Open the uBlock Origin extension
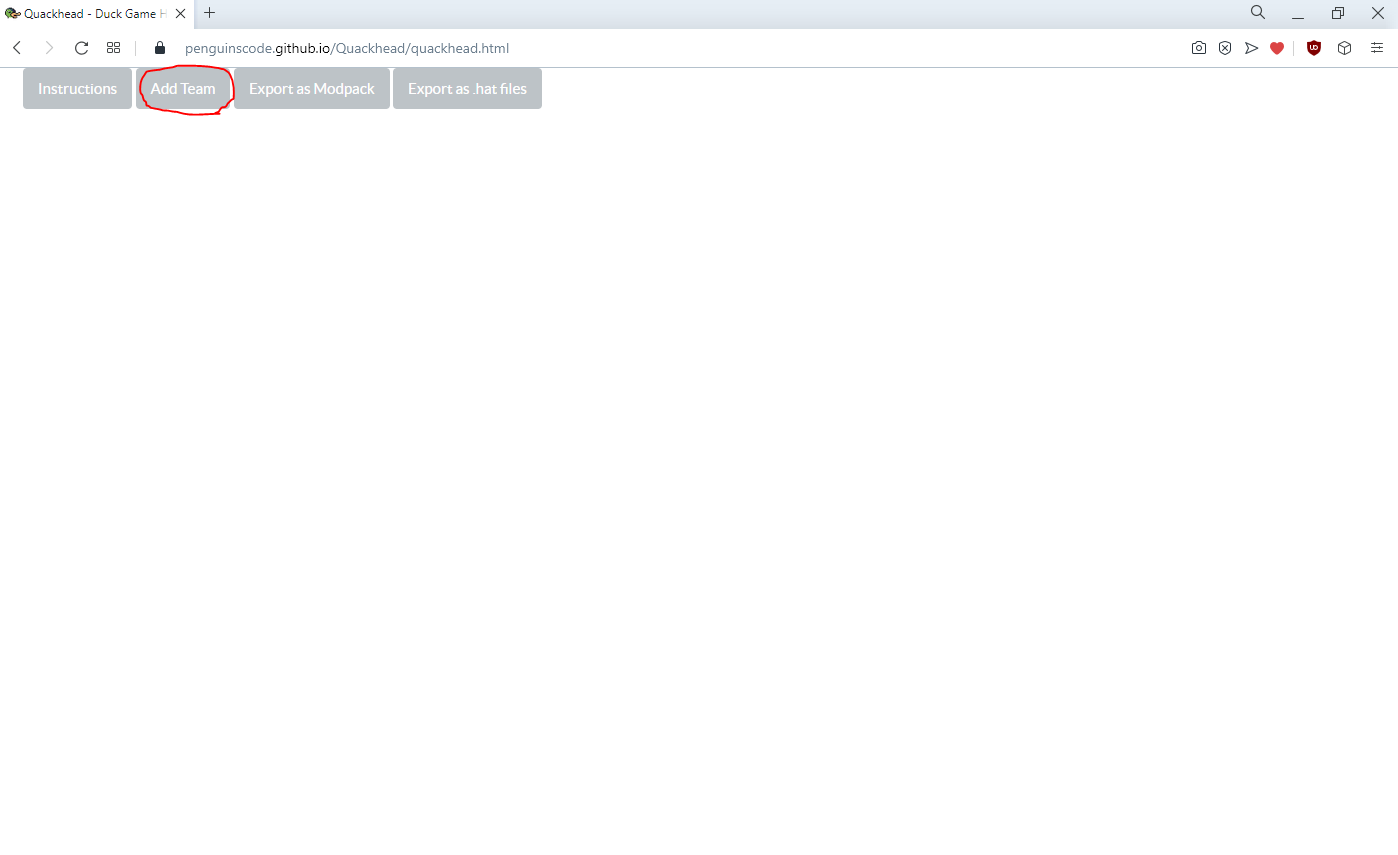1398x855 pixels. 1314,48
